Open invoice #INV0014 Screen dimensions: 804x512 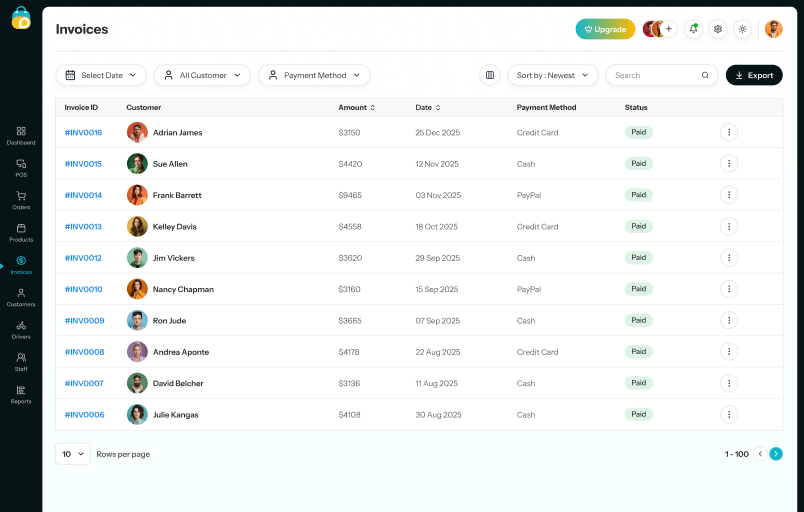[84, 195]
